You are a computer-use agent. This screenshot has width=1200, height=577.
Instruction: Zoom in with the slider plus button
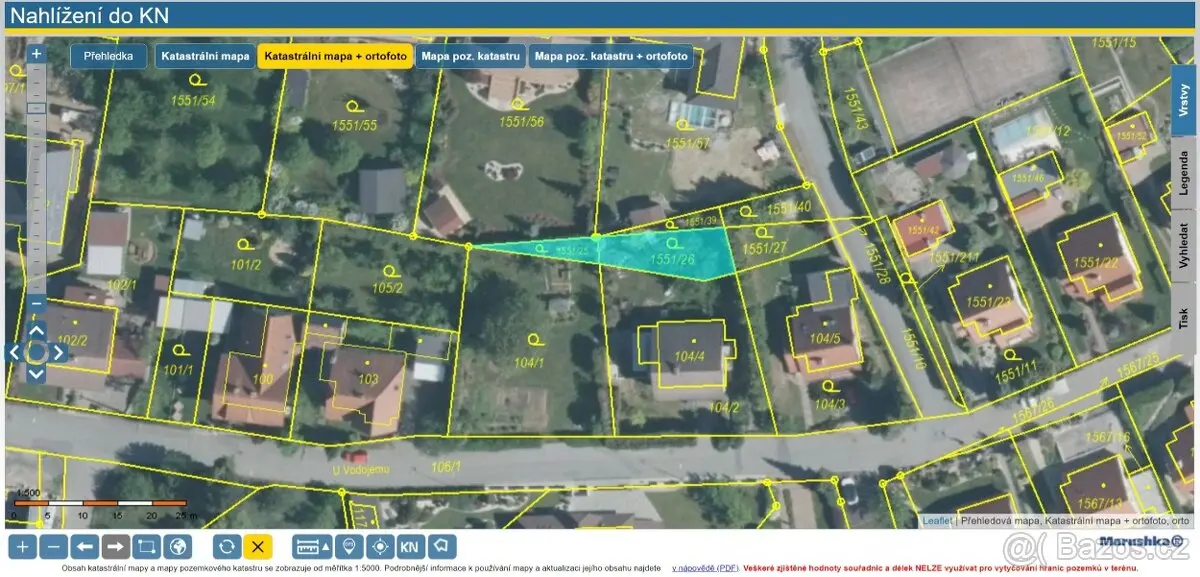point(36,53)
